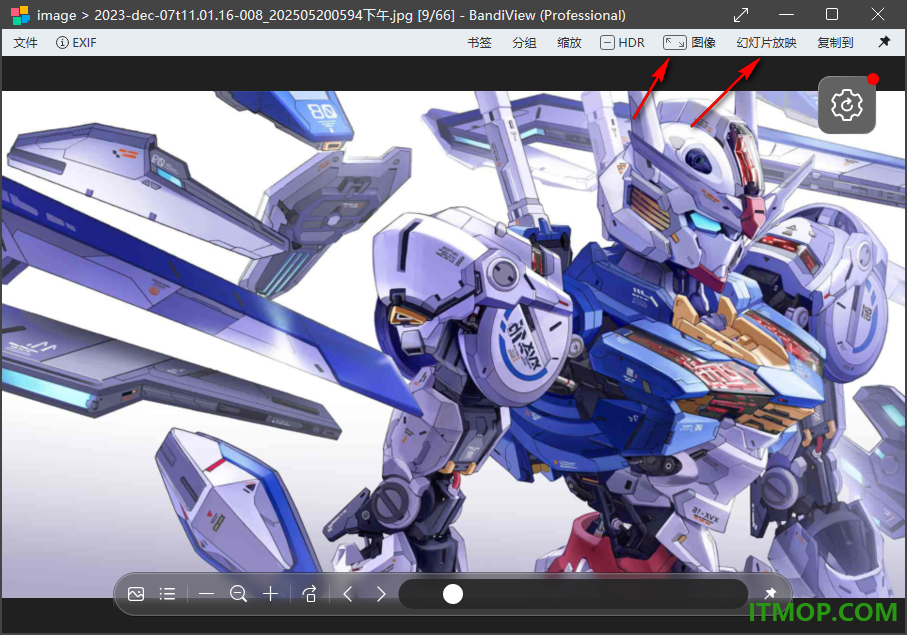
Task: Toggle fullscreen with the diagonal arrows icon
Action: [740, 15]
